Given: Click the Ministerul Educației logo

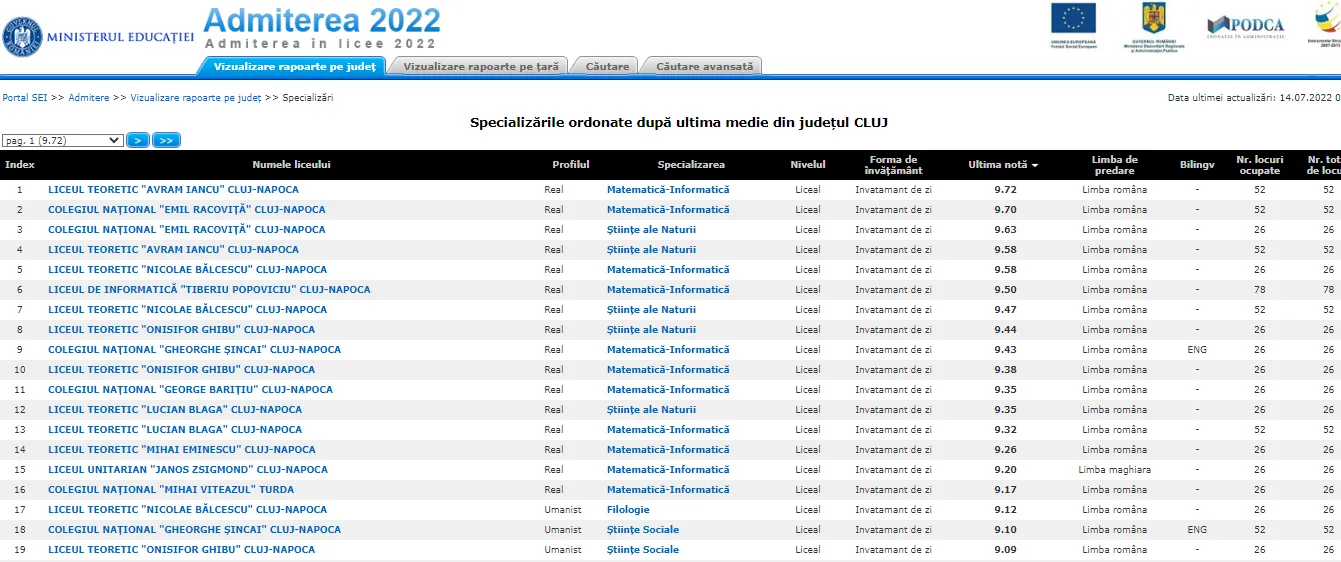Looking at the screenshot, I should point(98,36).
